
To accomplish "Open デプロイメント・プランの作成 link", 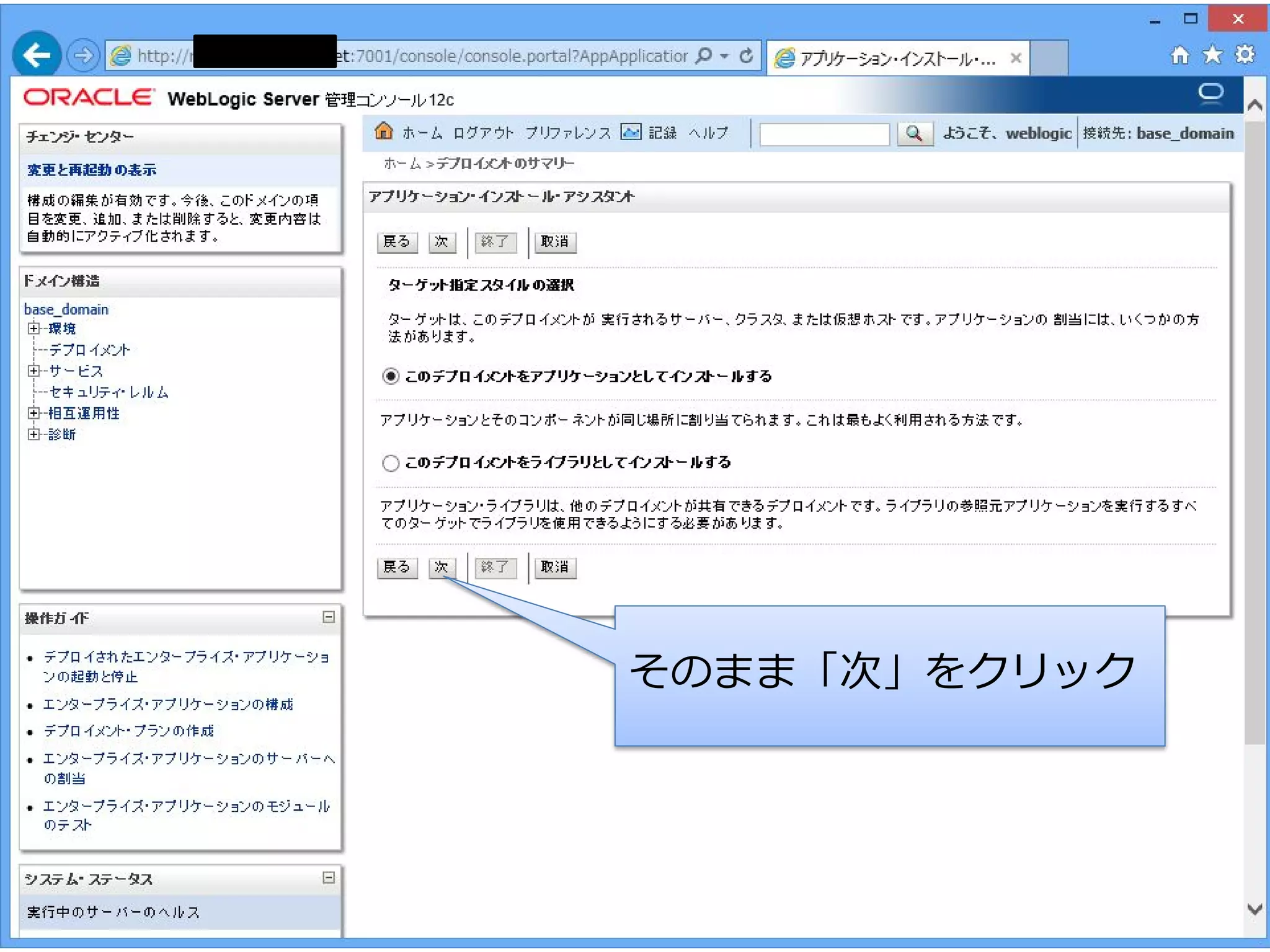I will coord(128,731).
